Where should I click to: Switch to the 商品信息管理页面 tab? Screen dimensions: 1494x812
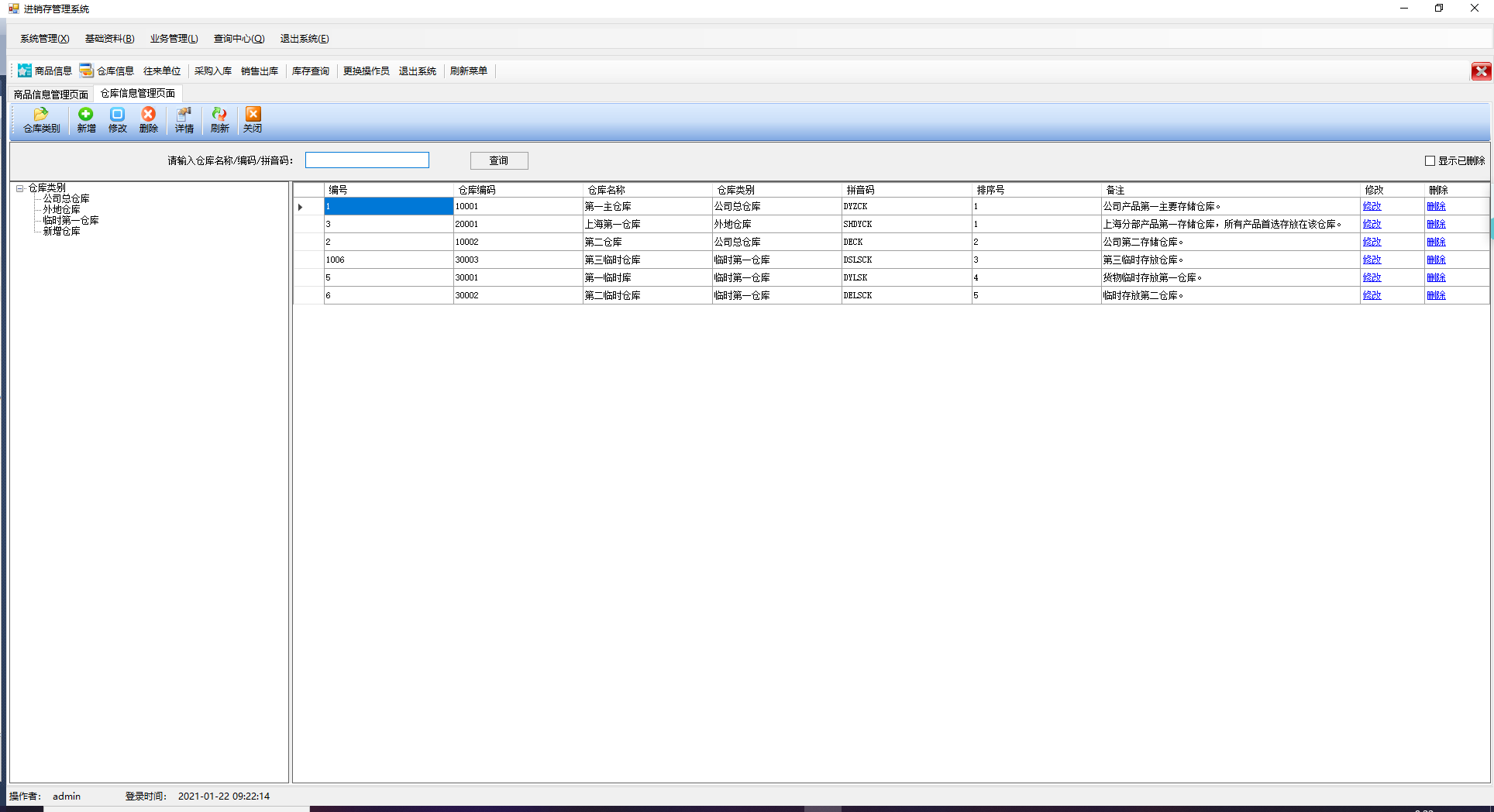coord(51,95)
